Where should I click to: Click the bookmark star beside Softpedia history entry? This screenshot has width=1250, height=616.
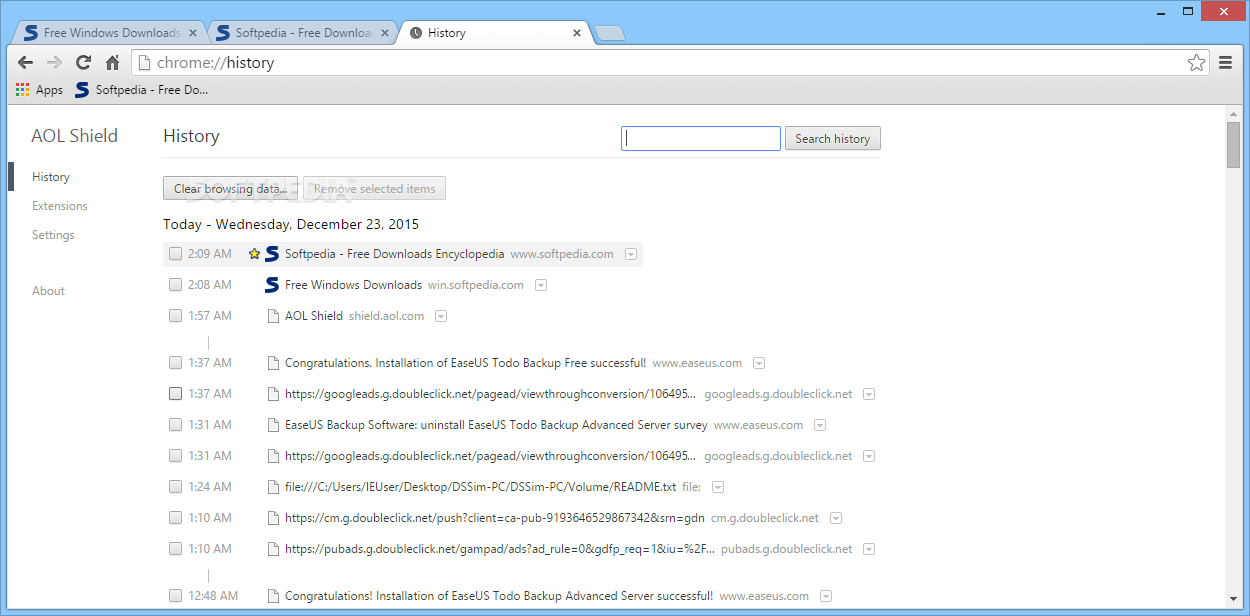pyautogui.click(x=254, y=254)
